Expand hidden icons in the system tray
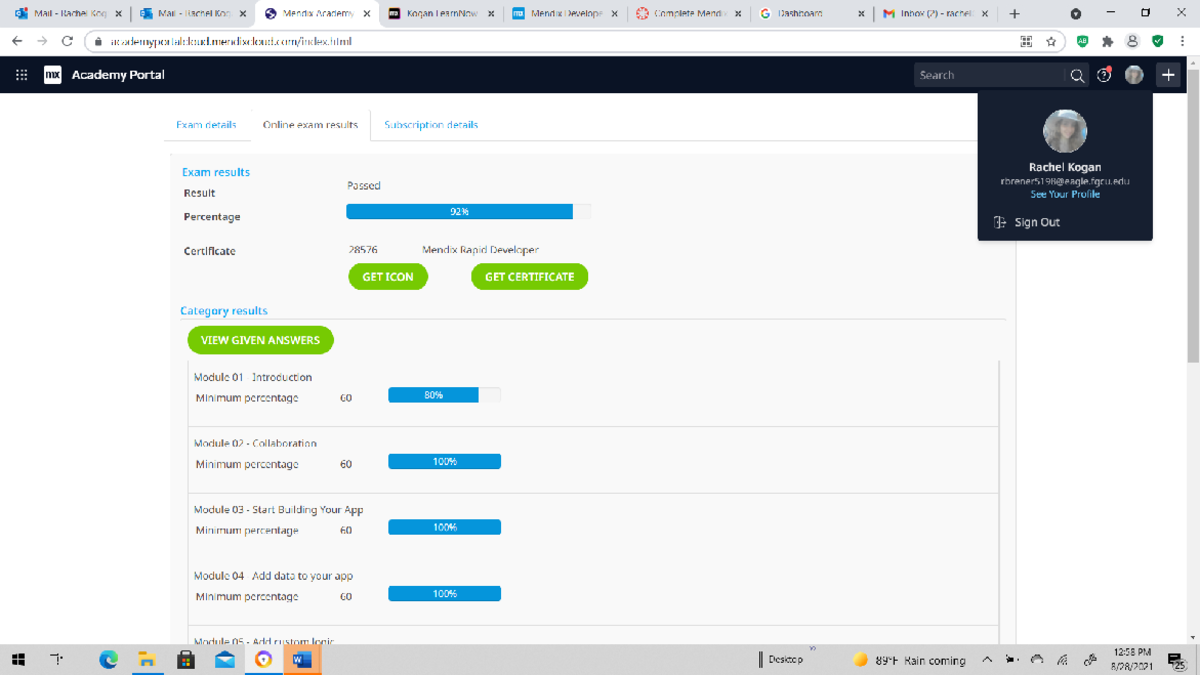 pyautogui.click(x=986, y=659)
